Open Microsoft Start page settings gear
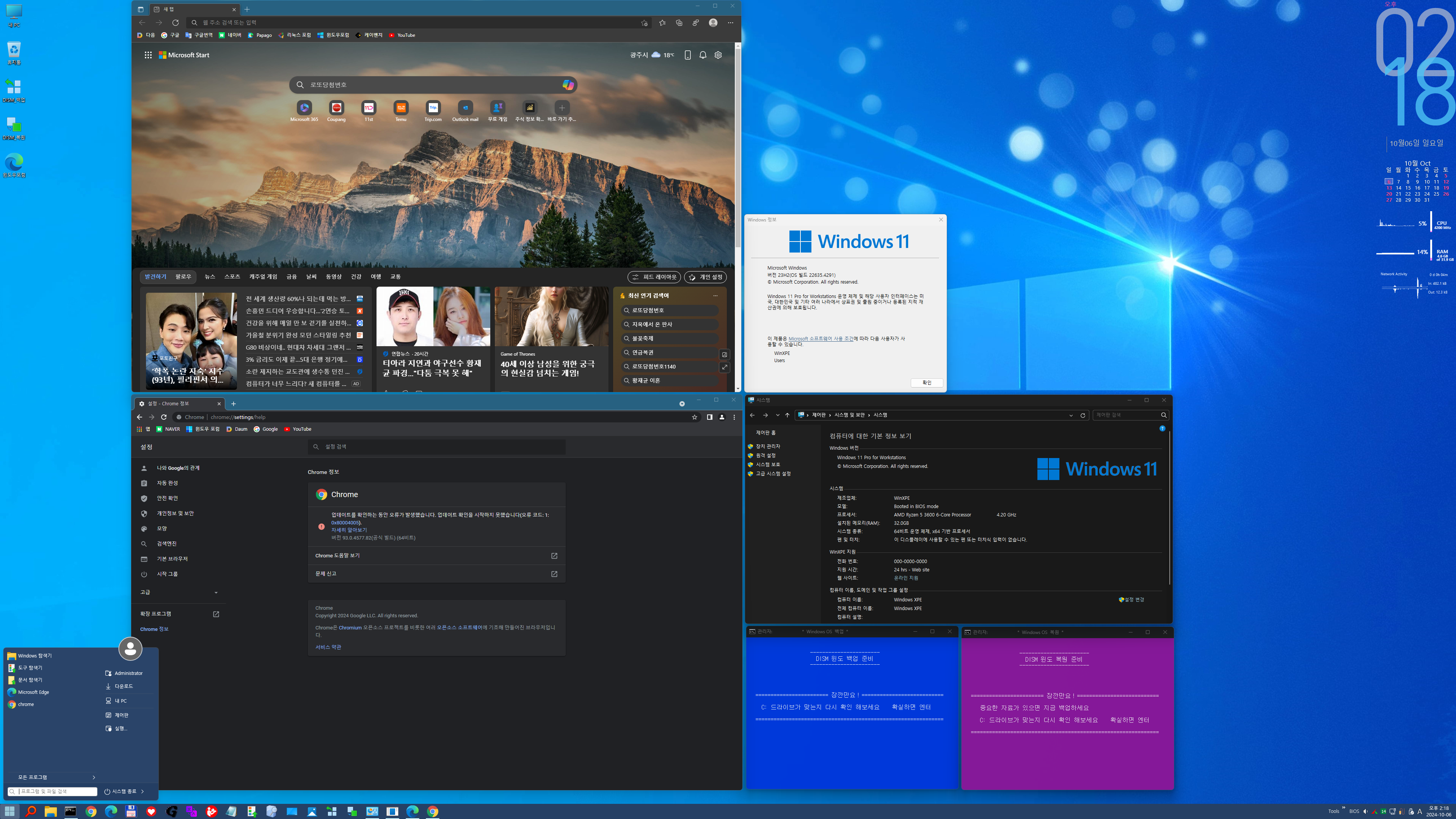This screenshot has height=819, width=1456. point(718,55)
